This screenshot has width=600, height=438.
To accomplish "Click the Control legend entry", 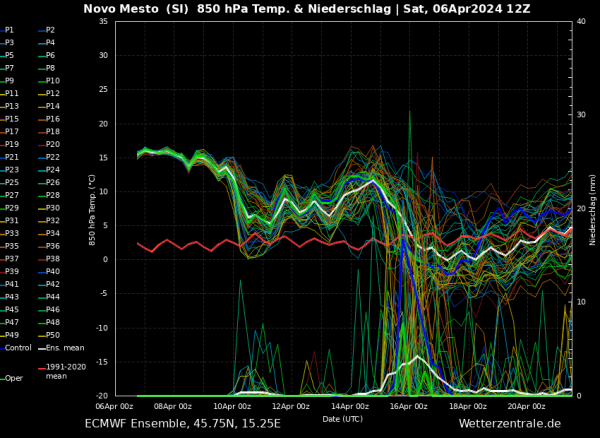I will (x=18, y=348).
